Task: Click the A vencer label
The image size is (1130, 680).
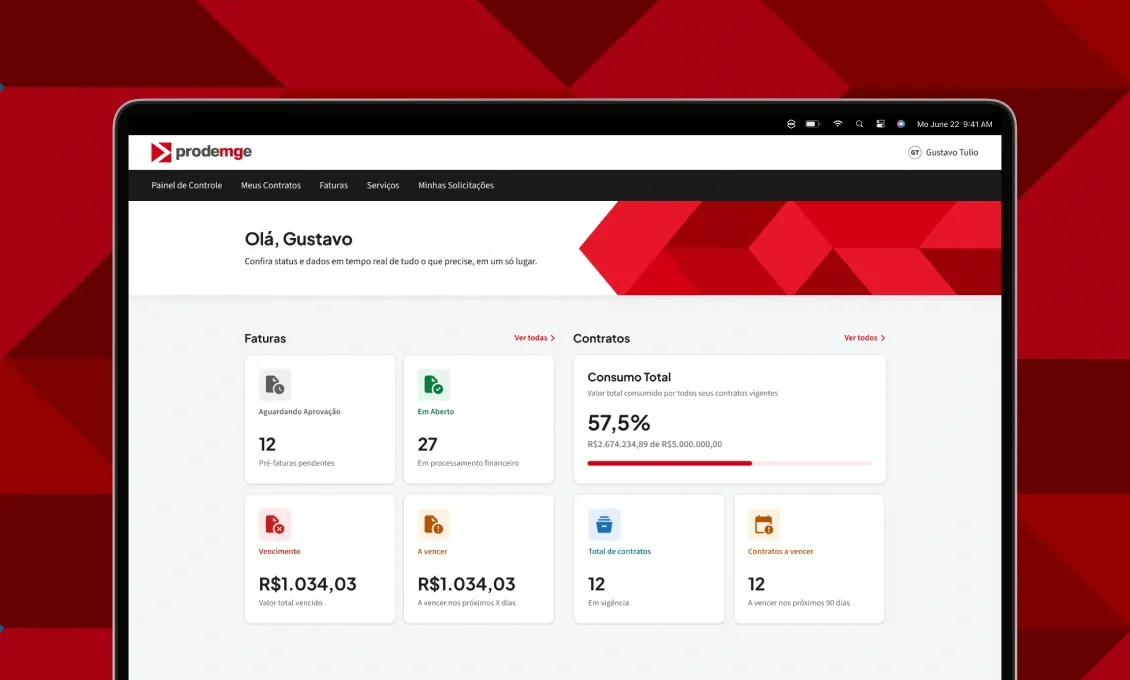Action: 432,552
